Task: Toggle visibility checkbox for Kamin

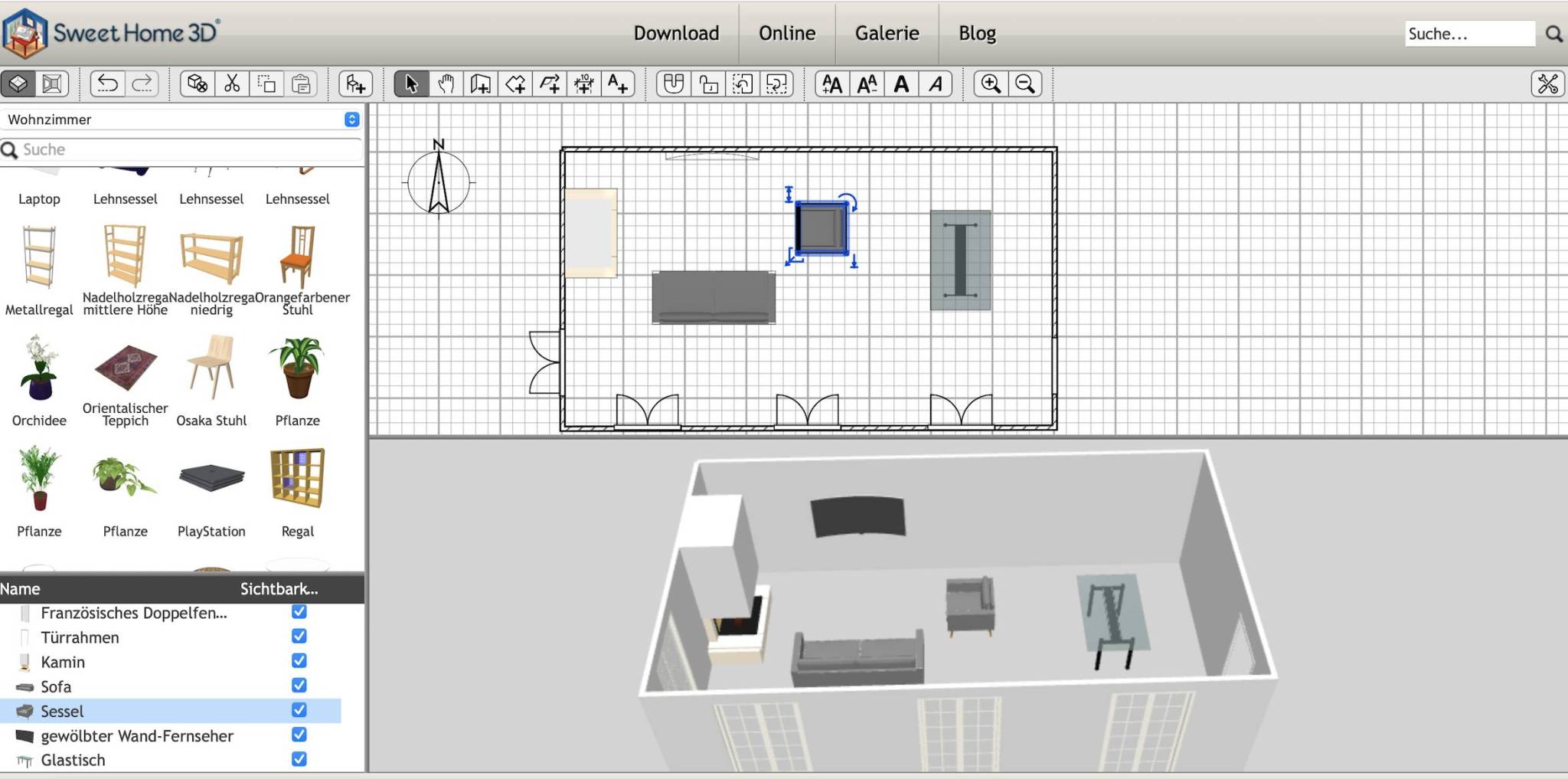Action: (x=299, y=661)
